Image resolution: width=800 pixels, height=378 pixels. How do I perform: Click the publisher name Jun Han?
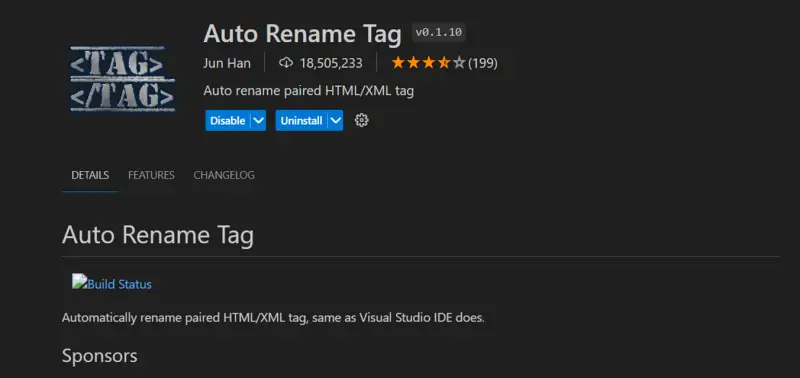[x=227, y=63]
